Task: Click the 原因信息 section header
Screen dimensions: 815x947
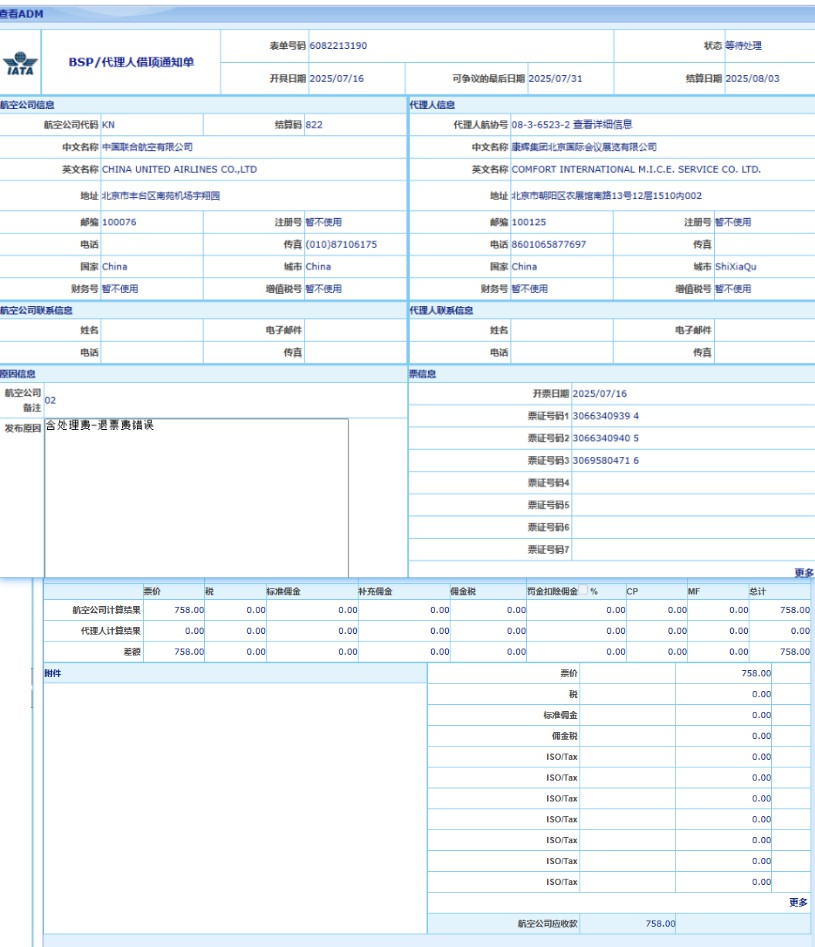Action: [x=18, y=374]
